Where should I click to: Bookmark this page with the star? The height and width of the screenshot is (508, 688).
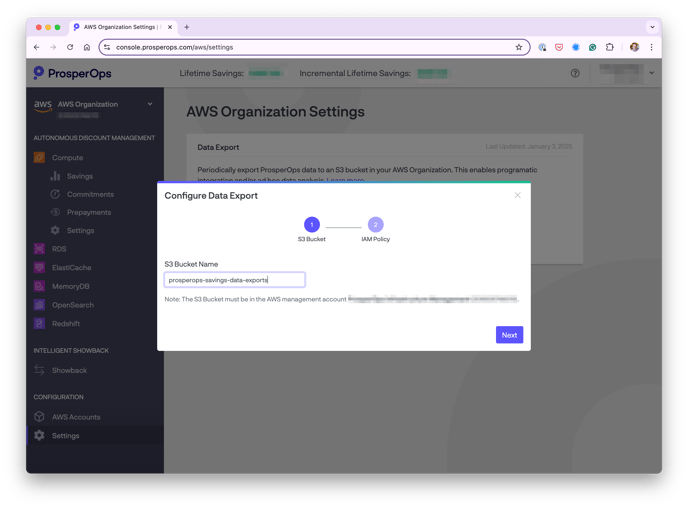(519, 47)
